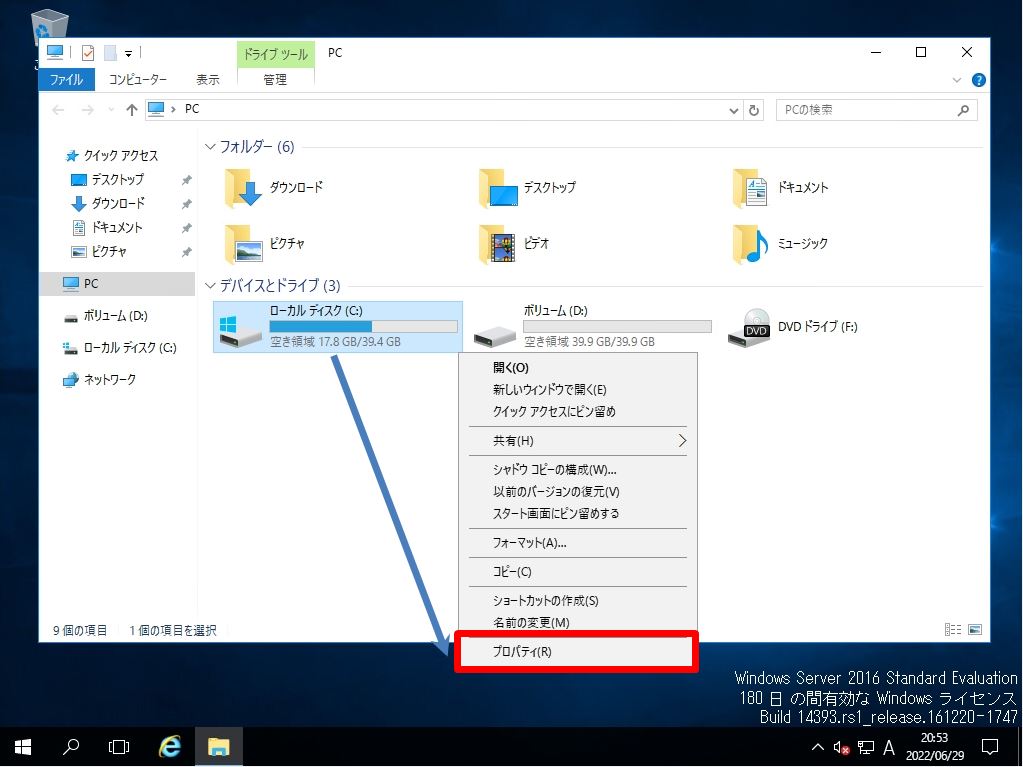Image resolution: width=1023 pixels, height=767 pixels.
Task: Collapse the デバイスとドライブ (3) group
Action: tap(210, 286)
